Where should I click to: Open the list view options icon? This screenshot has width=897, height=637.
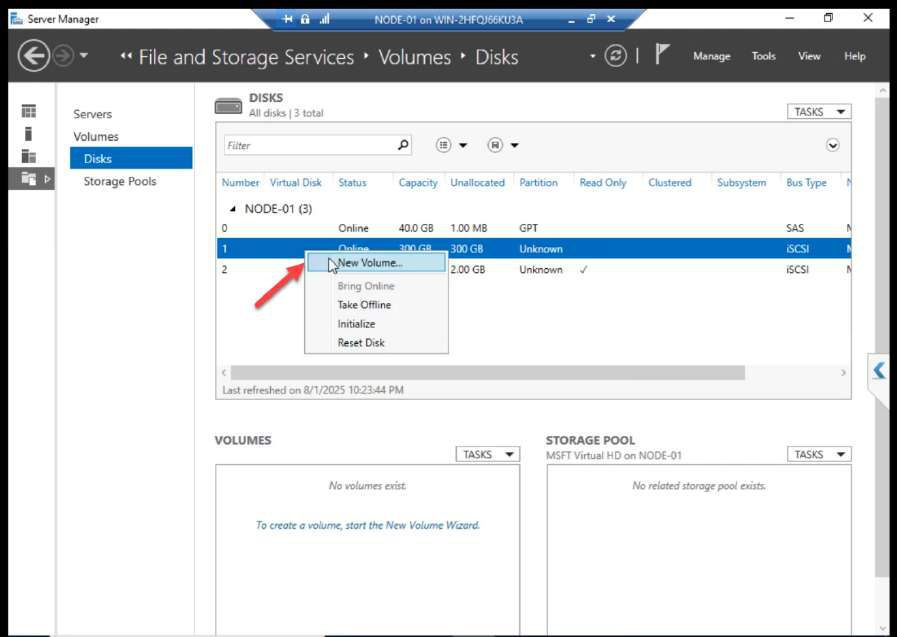(x=443, y=145)
